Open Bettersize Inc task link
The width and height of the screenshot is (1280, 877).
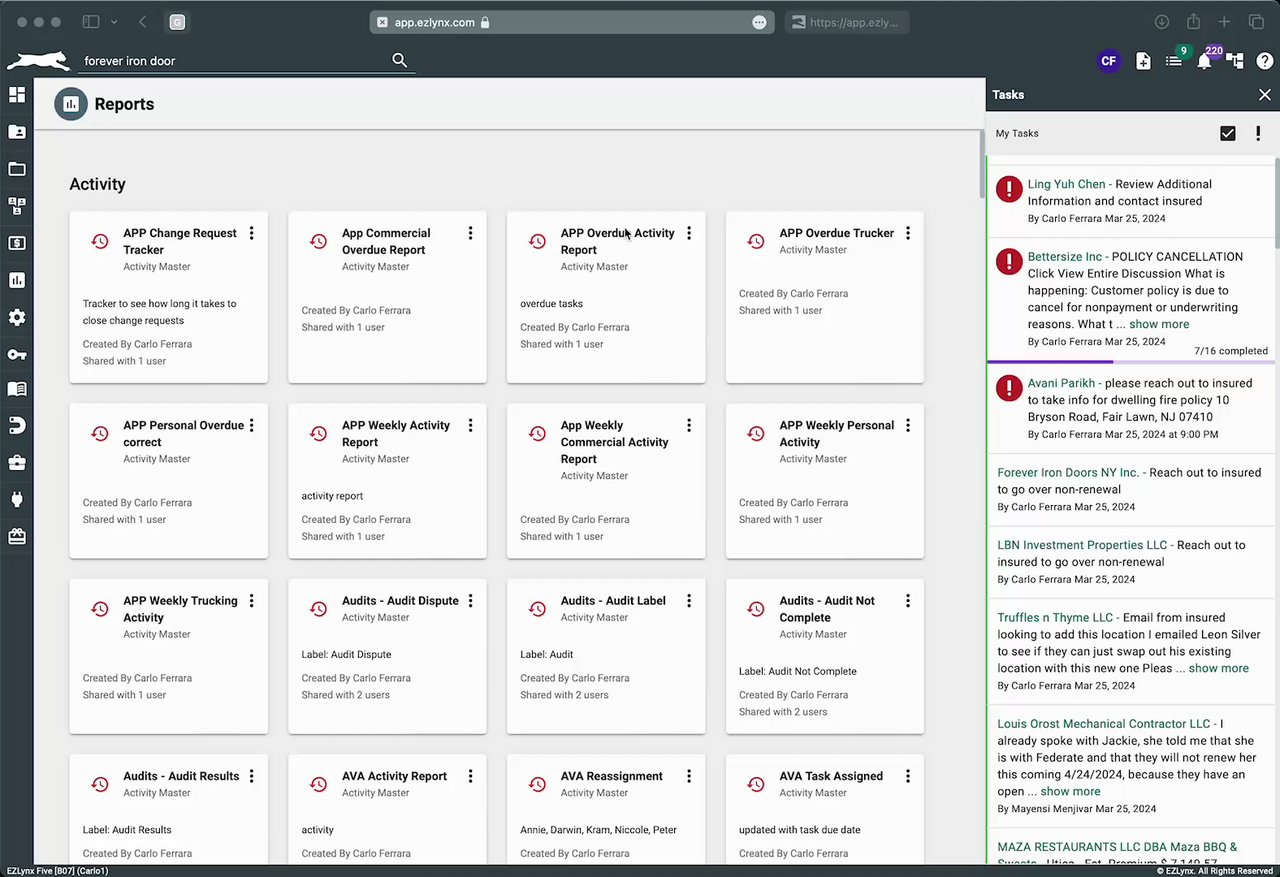point(1065,257)
